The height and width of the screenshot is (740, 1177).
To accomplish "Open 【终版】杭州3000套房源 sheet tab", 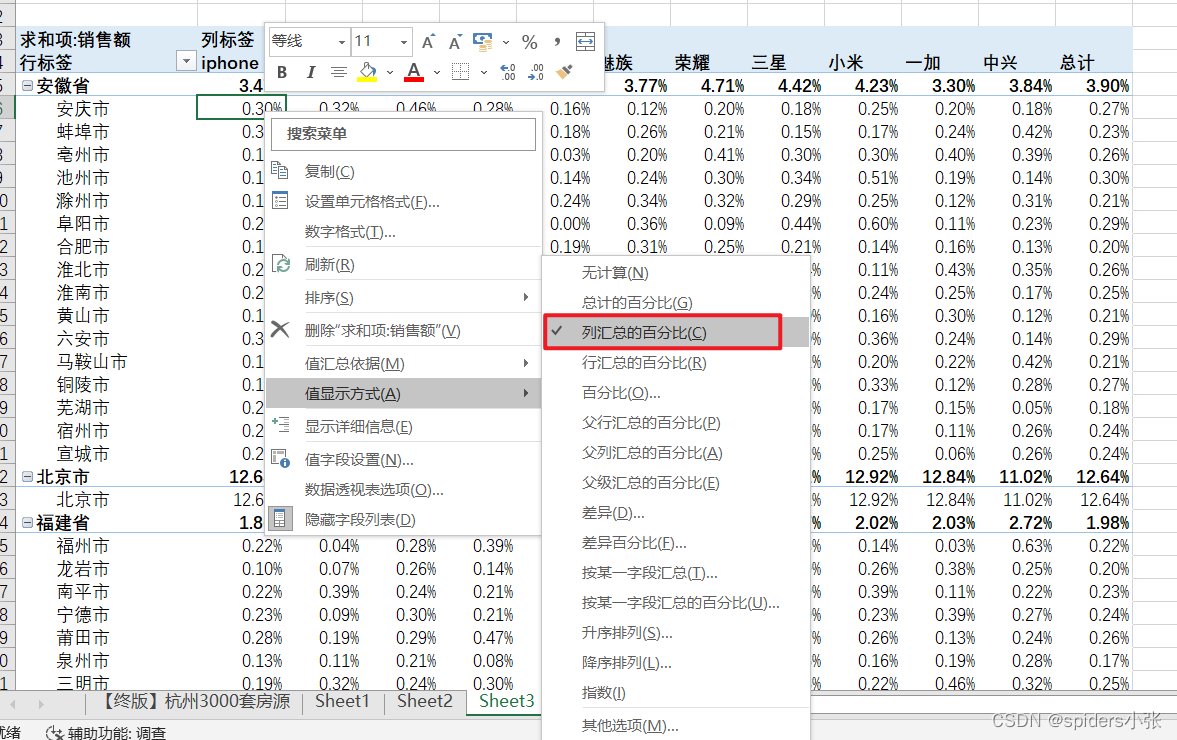I will click(x=194, y=701).
